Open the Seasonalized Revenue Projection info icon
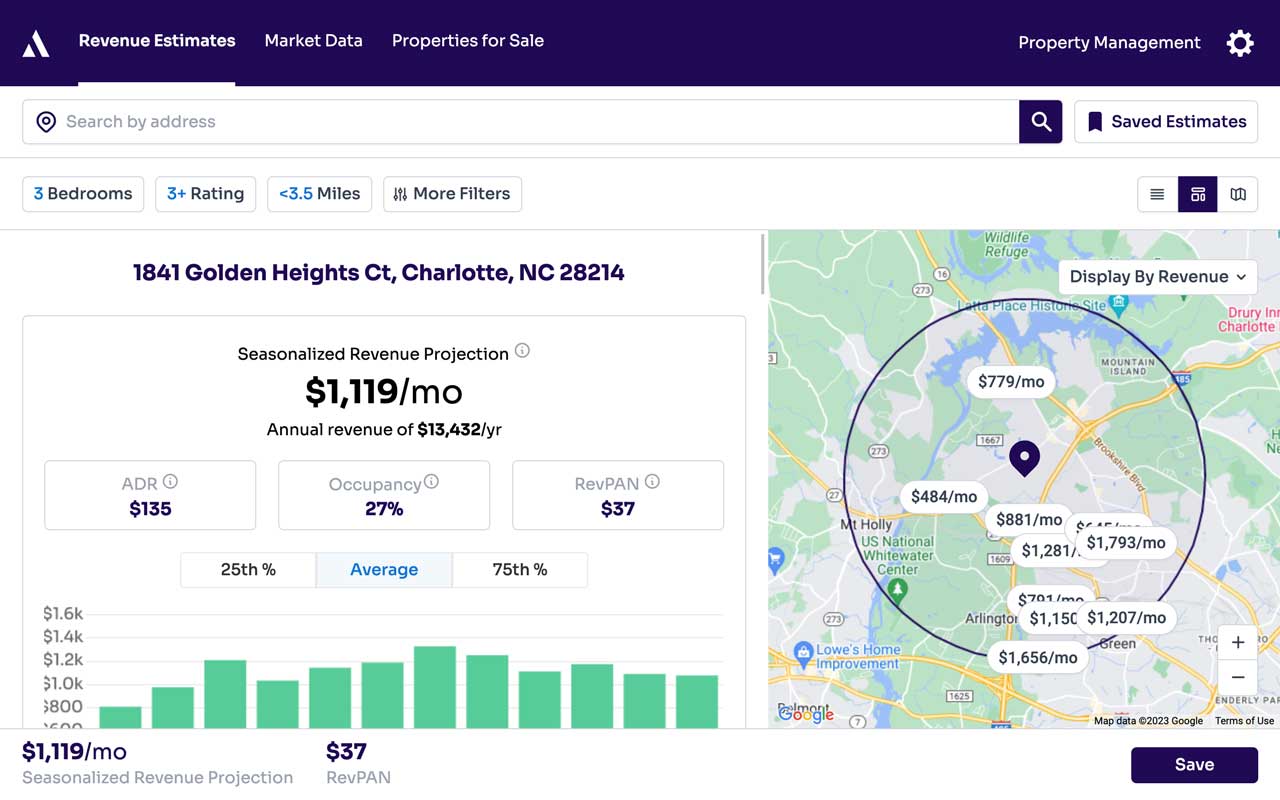The height and width of the screenshot is (800, 1280). 522,350
